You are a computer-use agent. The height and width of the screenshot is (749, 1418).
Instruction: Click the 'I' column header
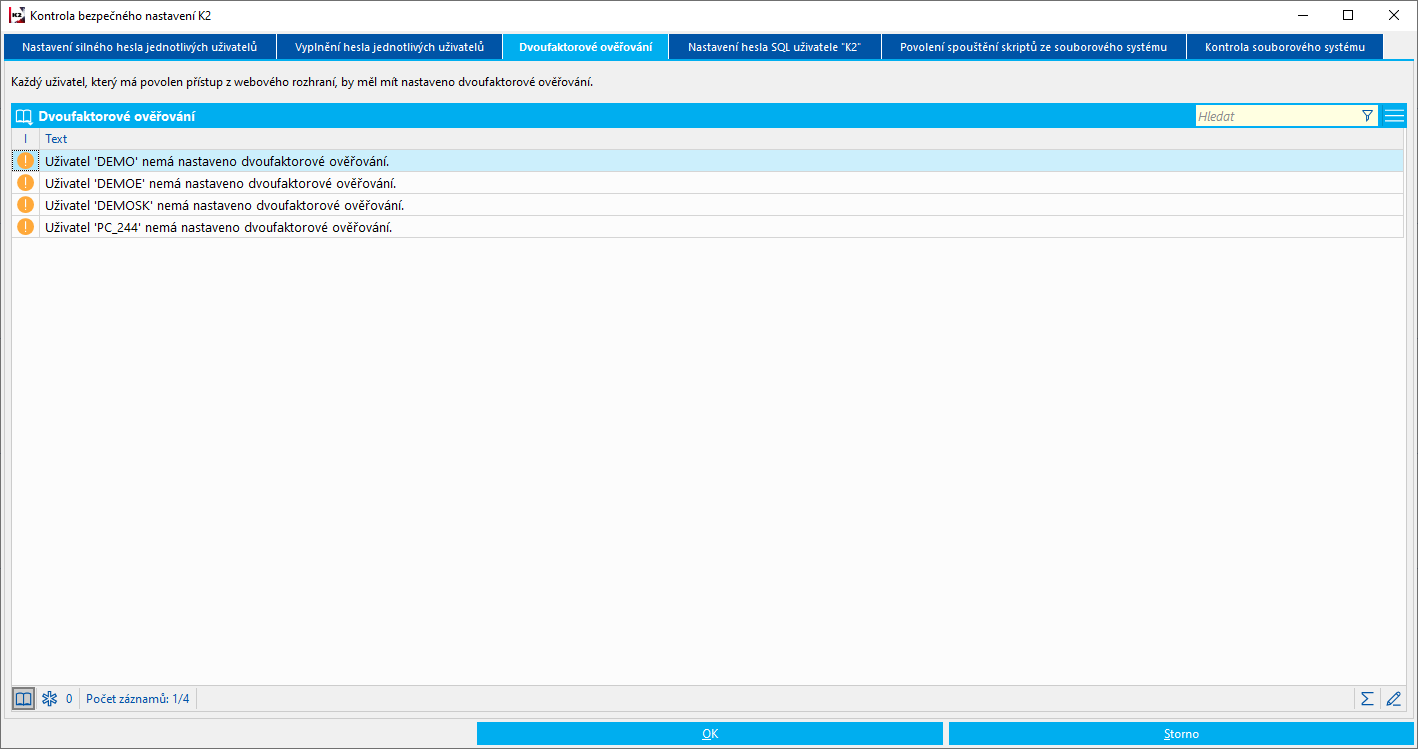point(26,139)
